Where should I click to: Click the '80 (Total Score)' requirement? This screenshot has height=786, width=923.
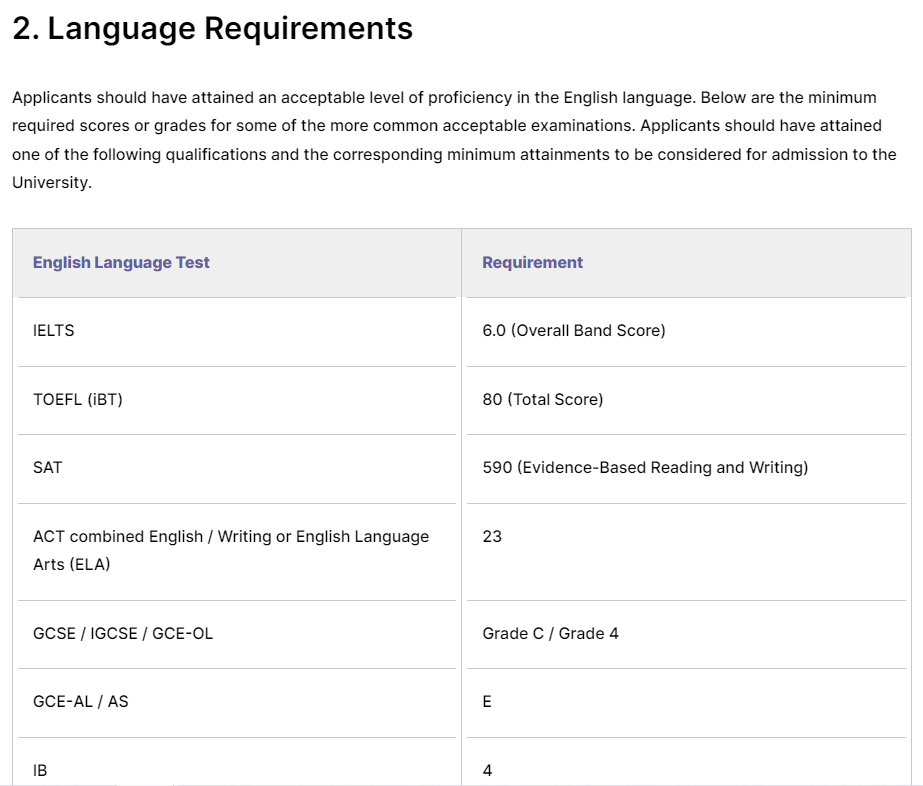[542, 399]
